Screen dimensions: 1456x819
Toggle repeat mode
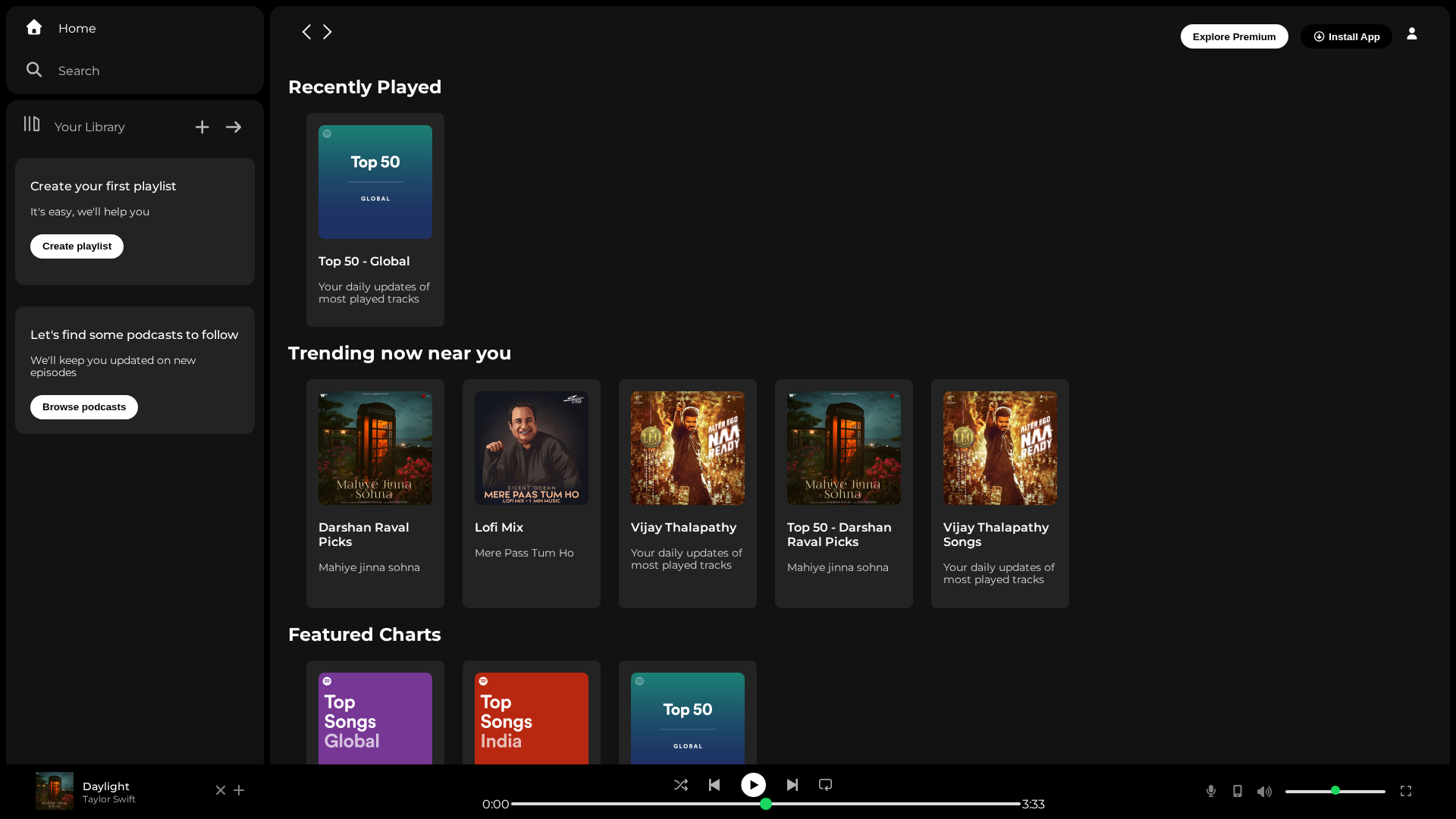pyautogui.click(x=826, y=785)
